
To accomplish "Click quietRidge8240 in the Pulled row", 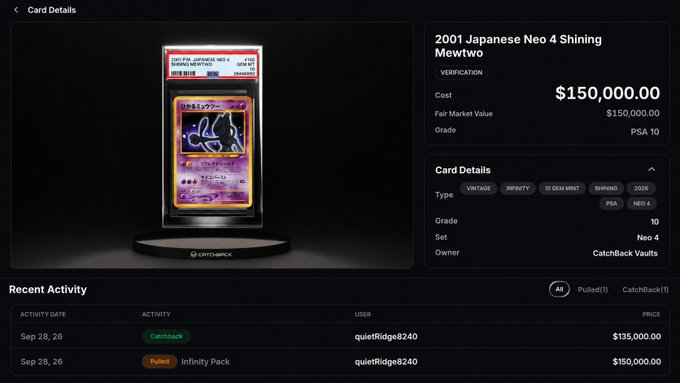I will [x=386, y=362].
